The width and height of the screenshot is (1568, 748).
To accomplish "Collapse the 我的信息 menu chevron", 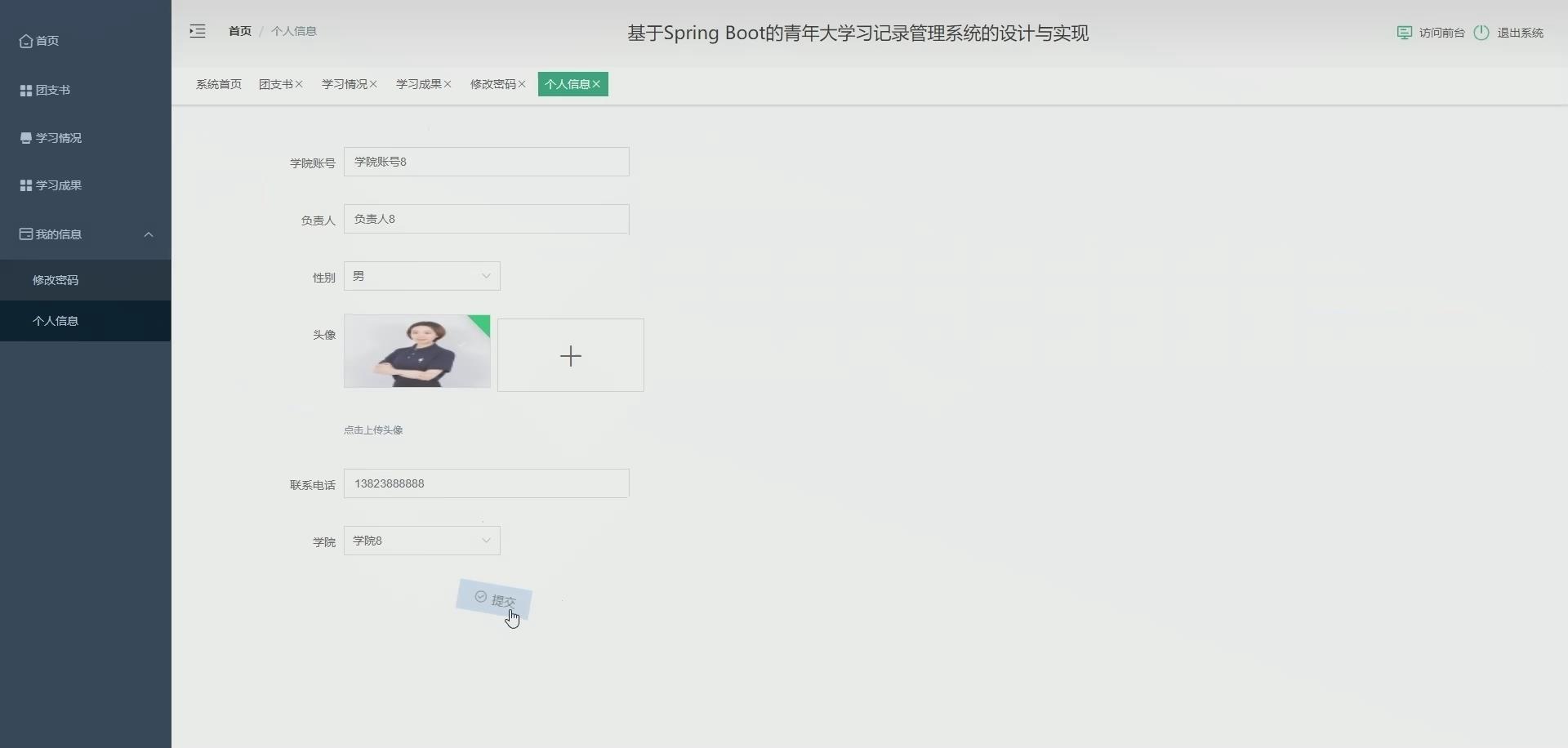I will tap(149, 234).
